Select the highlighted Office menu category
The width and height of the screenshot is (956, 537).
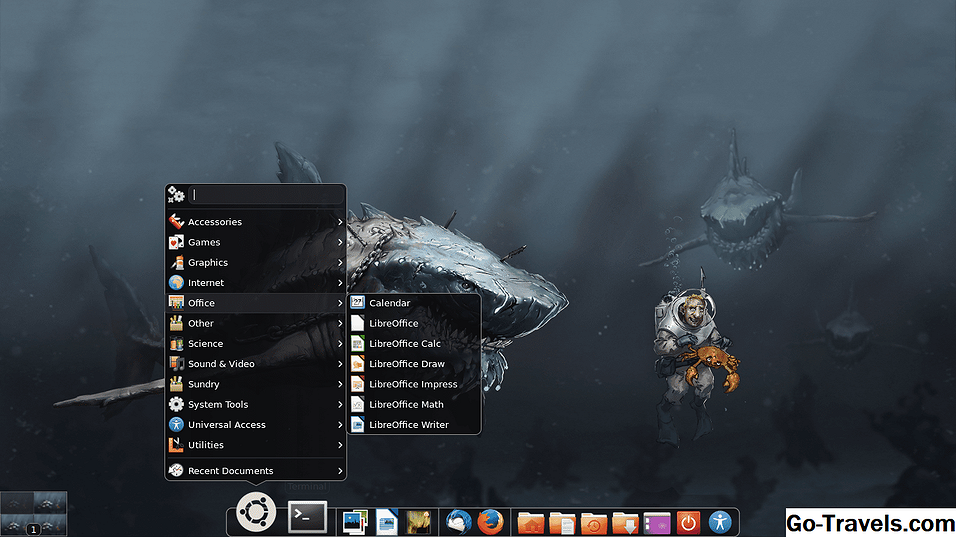tap(255, 303)
